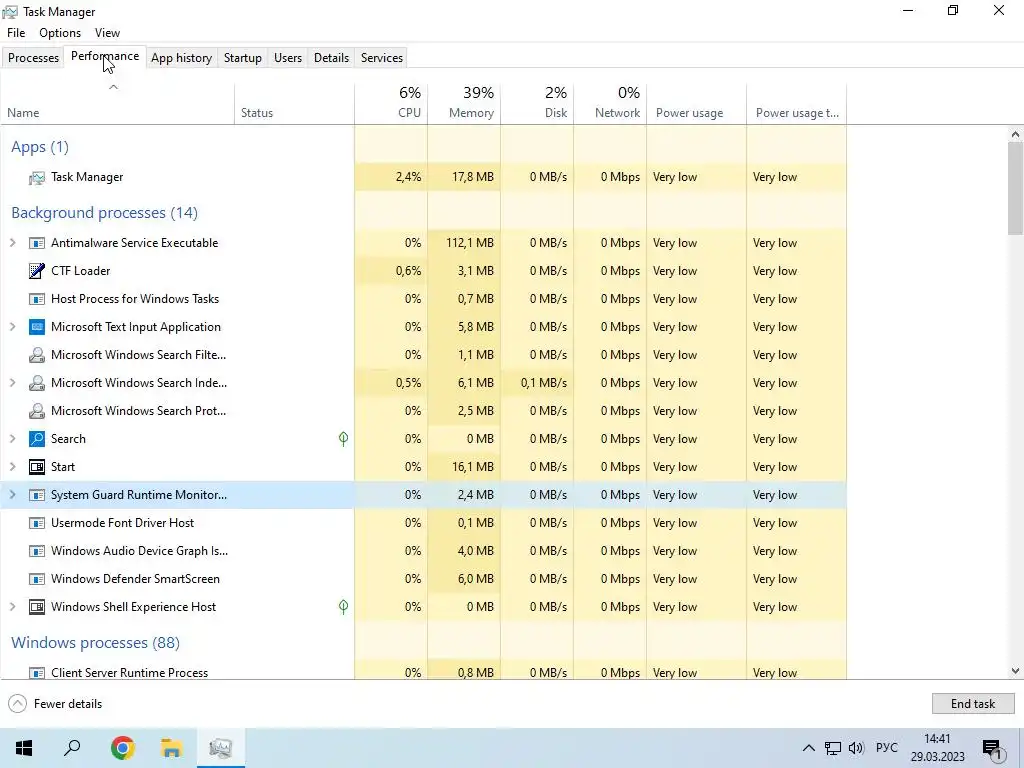Expand Microsoft Windows Search Indexer group
Viewport: 1024px width, 768px height.
pos(12,383)
